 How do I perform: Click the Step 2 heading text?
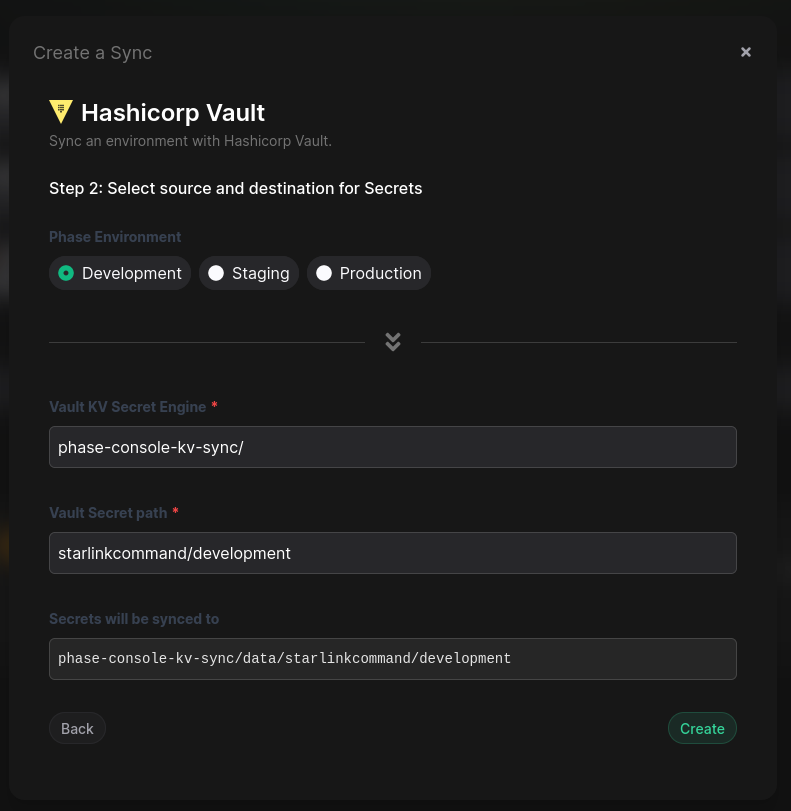click(x=236, y=188)
